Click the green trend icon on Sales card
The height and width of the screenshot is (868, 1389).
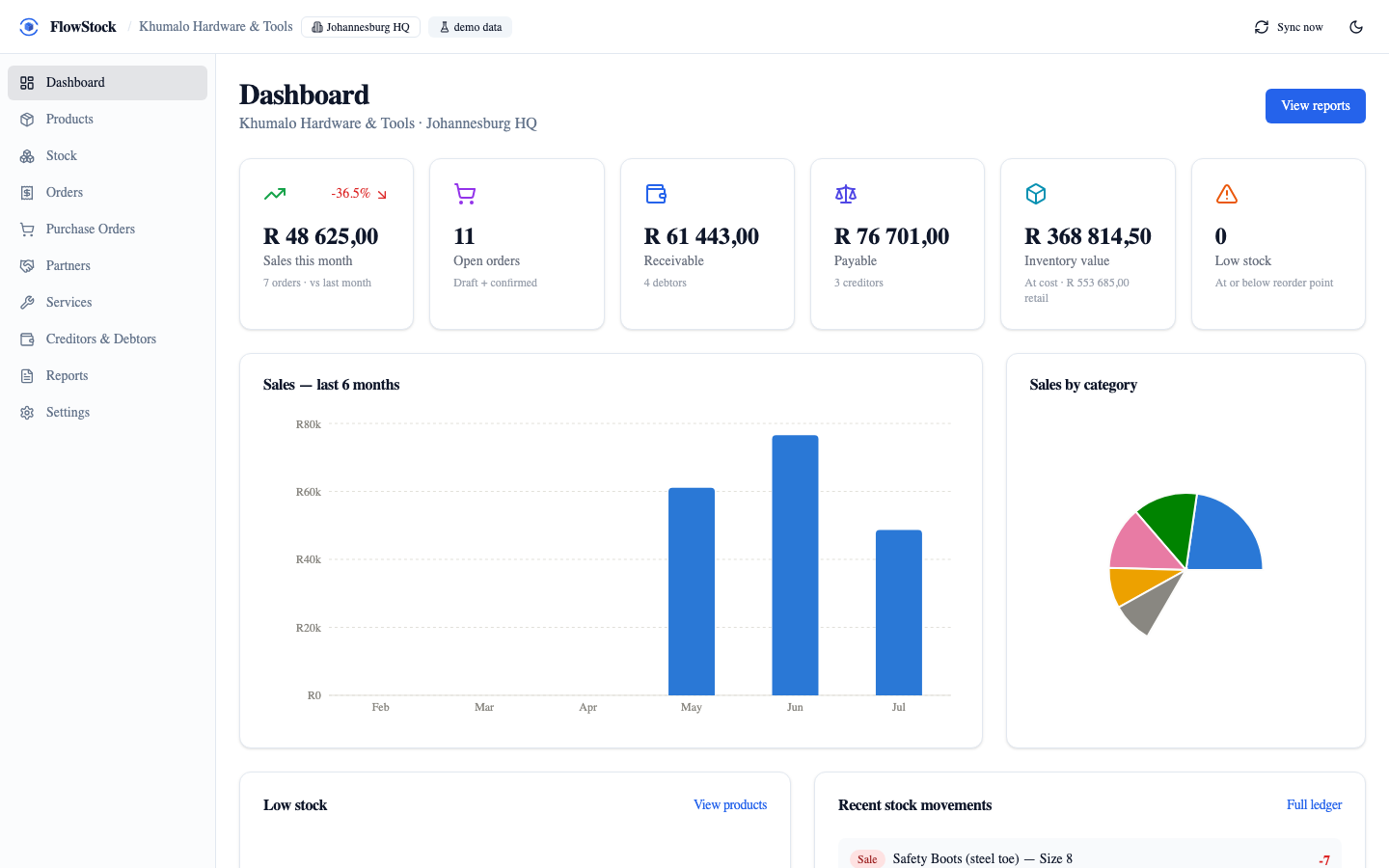coord(275,194)
